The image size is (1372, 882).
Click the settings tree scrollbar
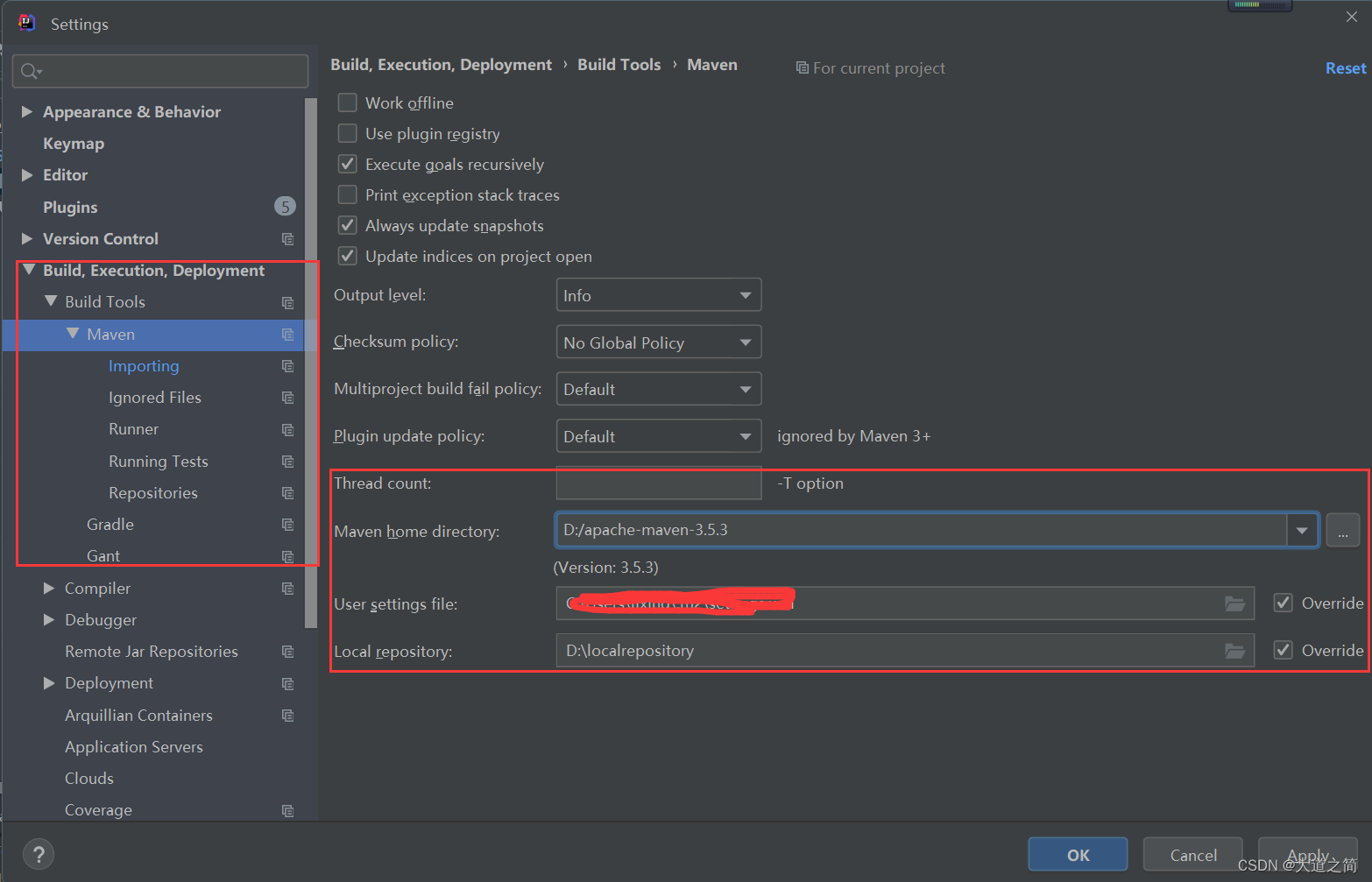[310, 363]
